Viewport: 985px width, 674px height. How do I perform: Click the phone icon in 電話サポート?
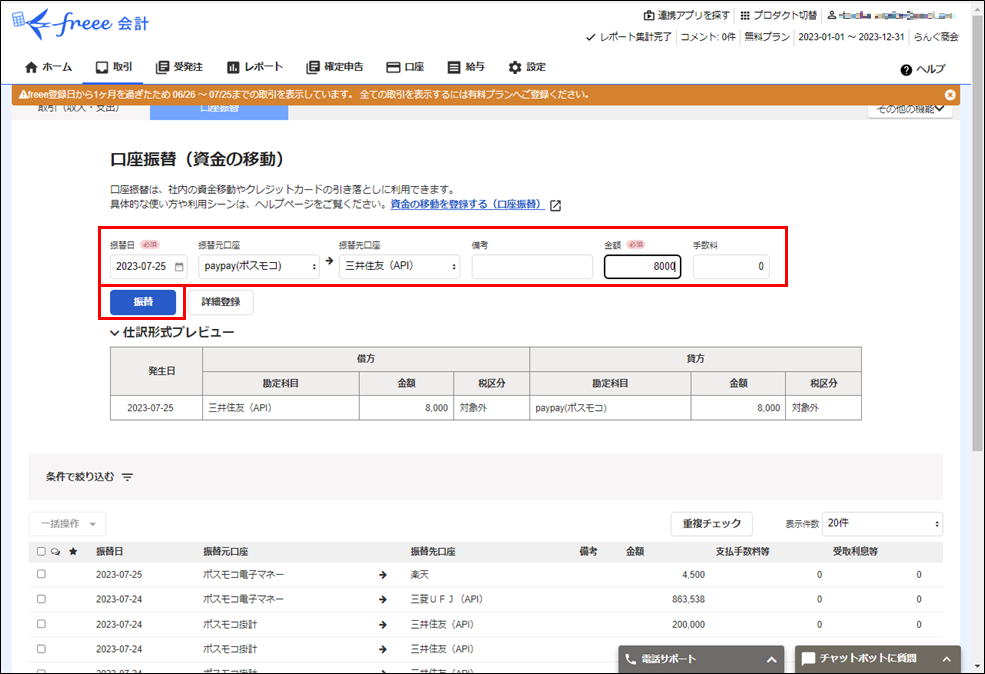[x=631, y=659]
